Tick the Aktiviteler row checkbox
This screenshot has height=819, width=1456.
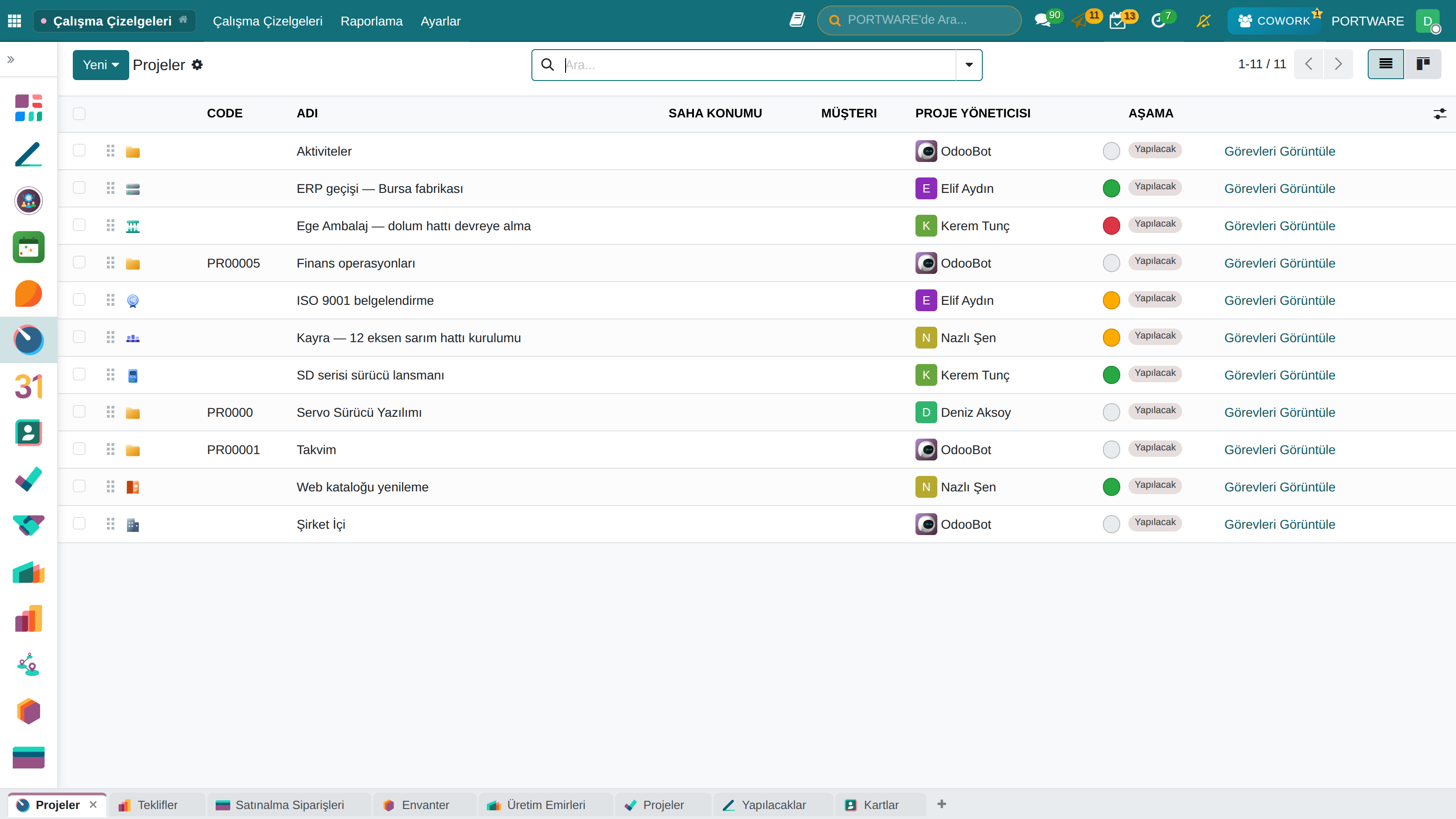click(x=79, y=150)
